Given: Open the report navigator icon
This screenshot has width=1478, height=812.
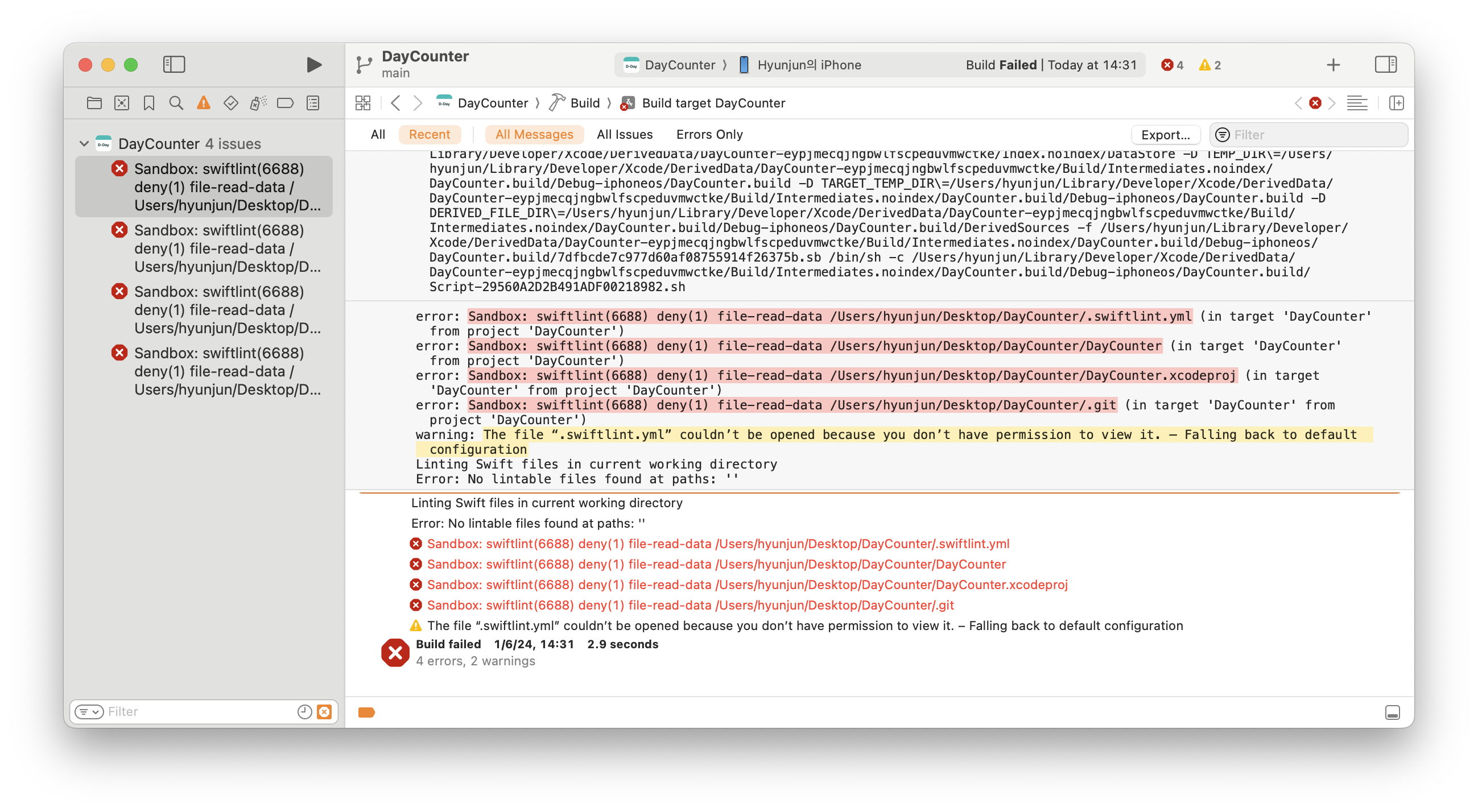Looking at the screenshot, I should pos(313,103).
